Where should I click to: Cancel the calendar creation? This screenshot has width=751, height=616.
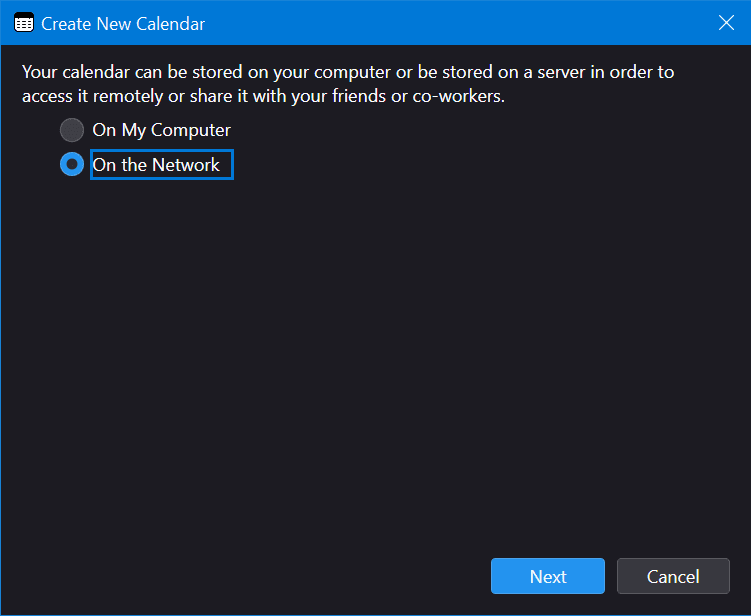(673, 576)
